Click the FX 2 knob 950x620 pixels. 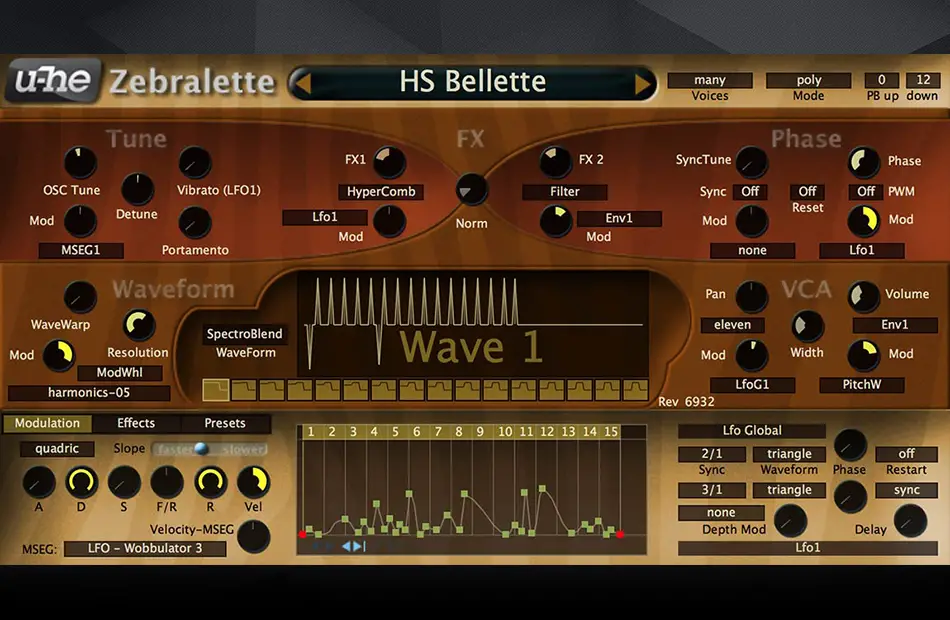(555, 162)
